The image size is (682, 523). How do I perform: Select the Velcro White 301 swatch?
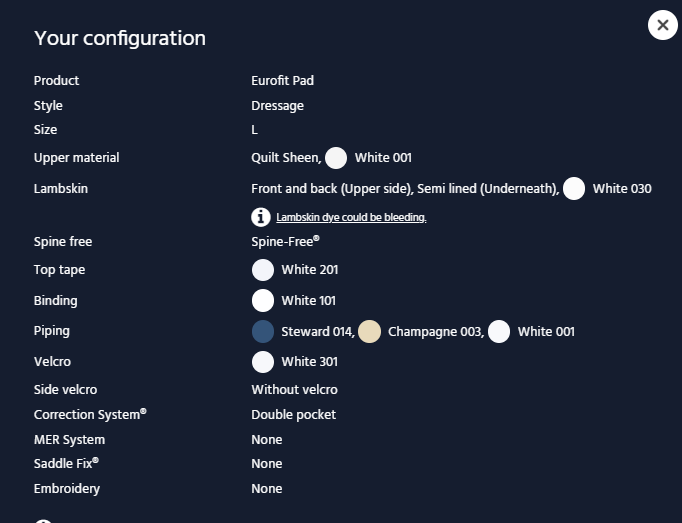coord(263,362)
